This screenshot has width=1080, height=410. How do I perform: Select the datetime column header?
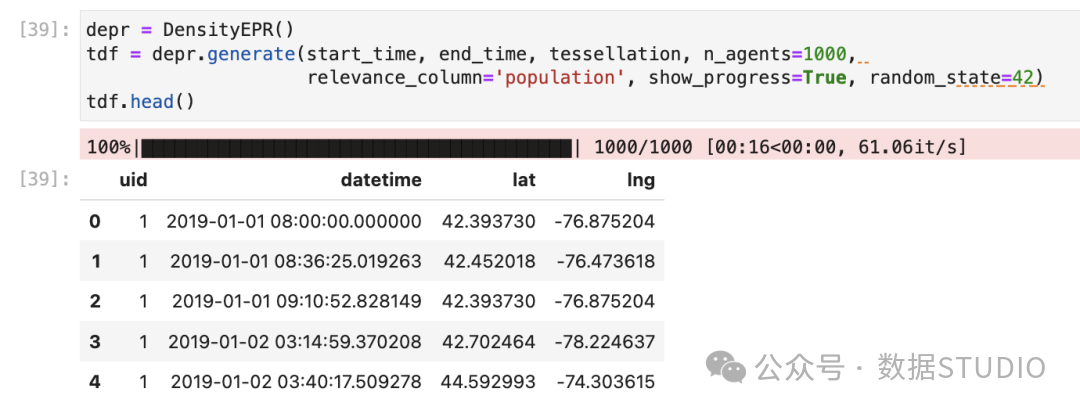point(381,180)
